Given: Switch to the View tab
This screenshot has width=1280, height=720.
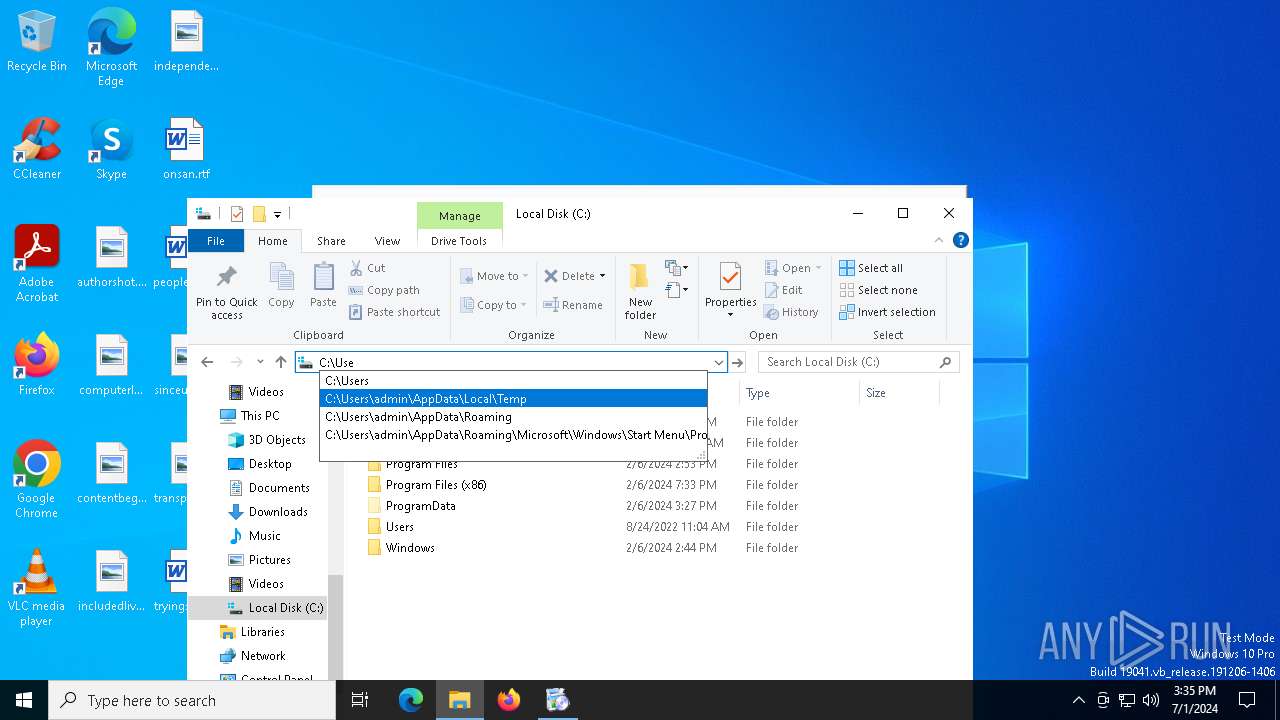Looking at the screenshot, I should point(387,241).
